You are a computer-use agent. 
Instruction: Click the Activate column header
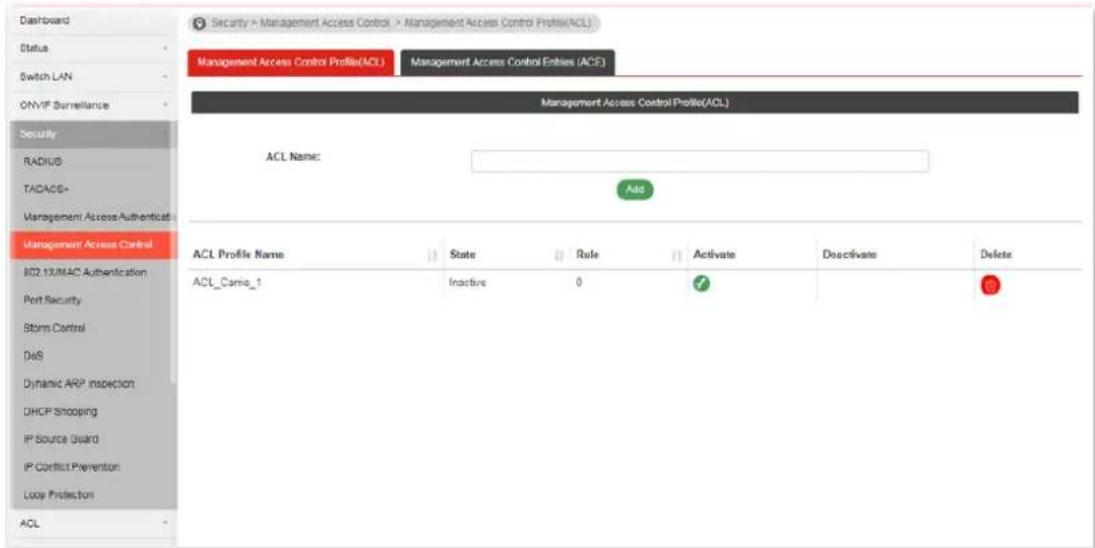[714, 256]
